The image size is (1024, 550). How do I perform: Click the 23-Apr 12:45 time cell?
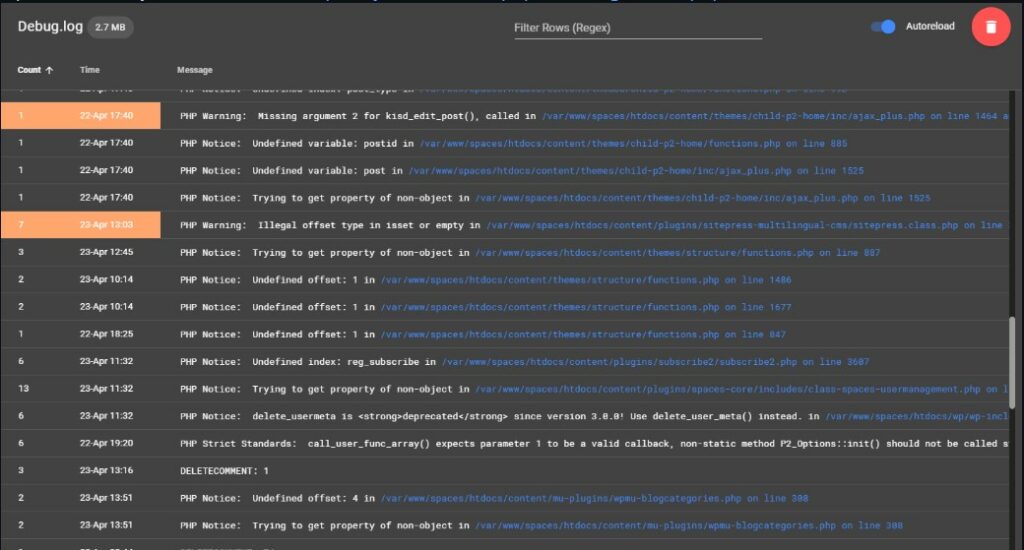tap(106, 252)
